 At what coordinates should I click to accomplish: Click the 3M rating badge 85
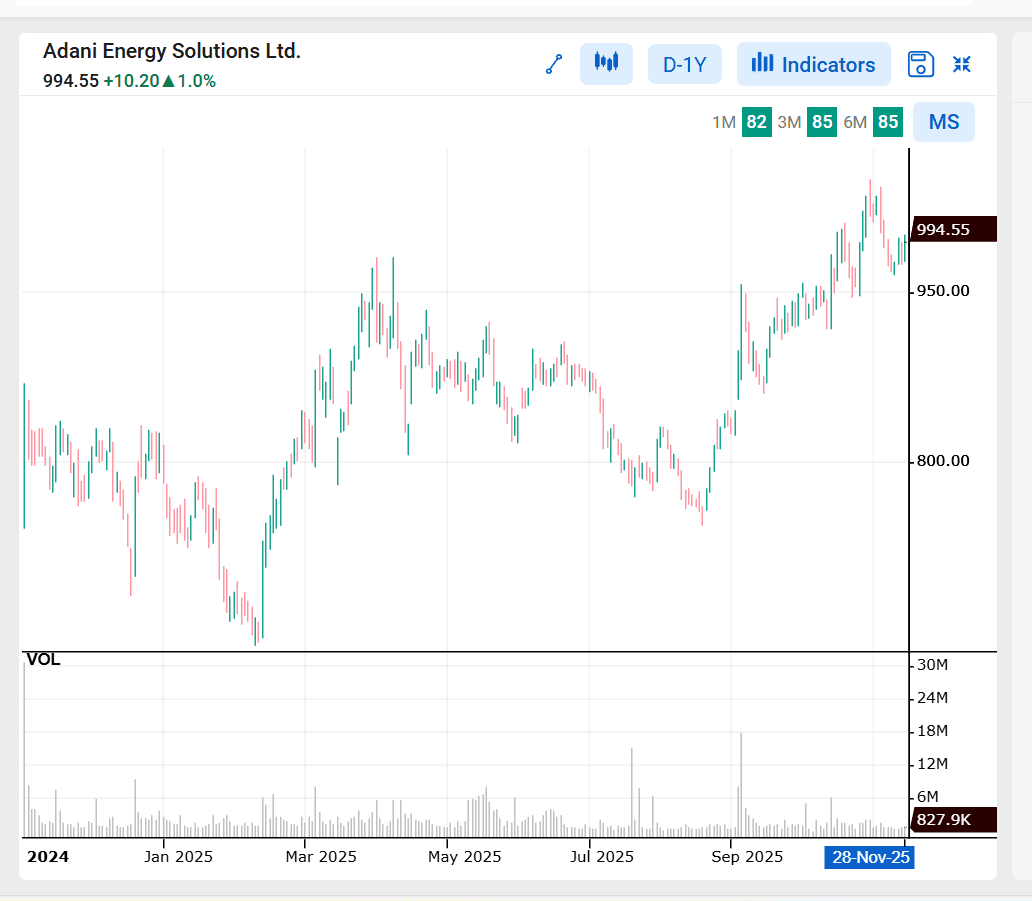822,122
